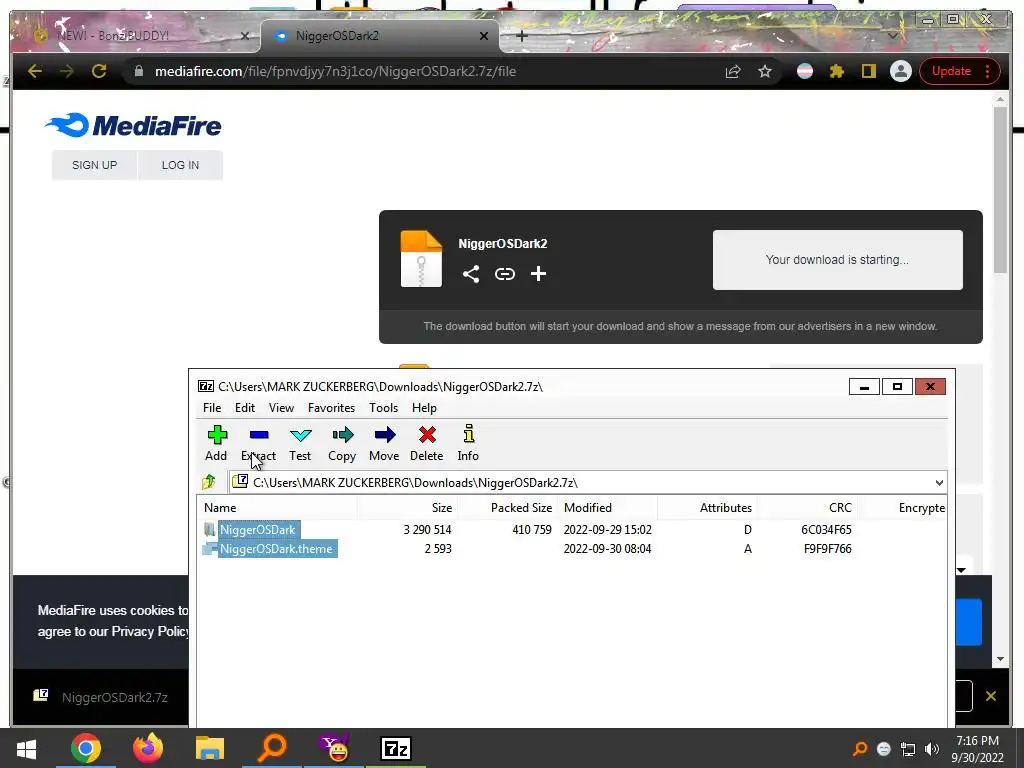Open the File menu in 7-Zip
The image size is (1024, 768).
pos(212,408)
